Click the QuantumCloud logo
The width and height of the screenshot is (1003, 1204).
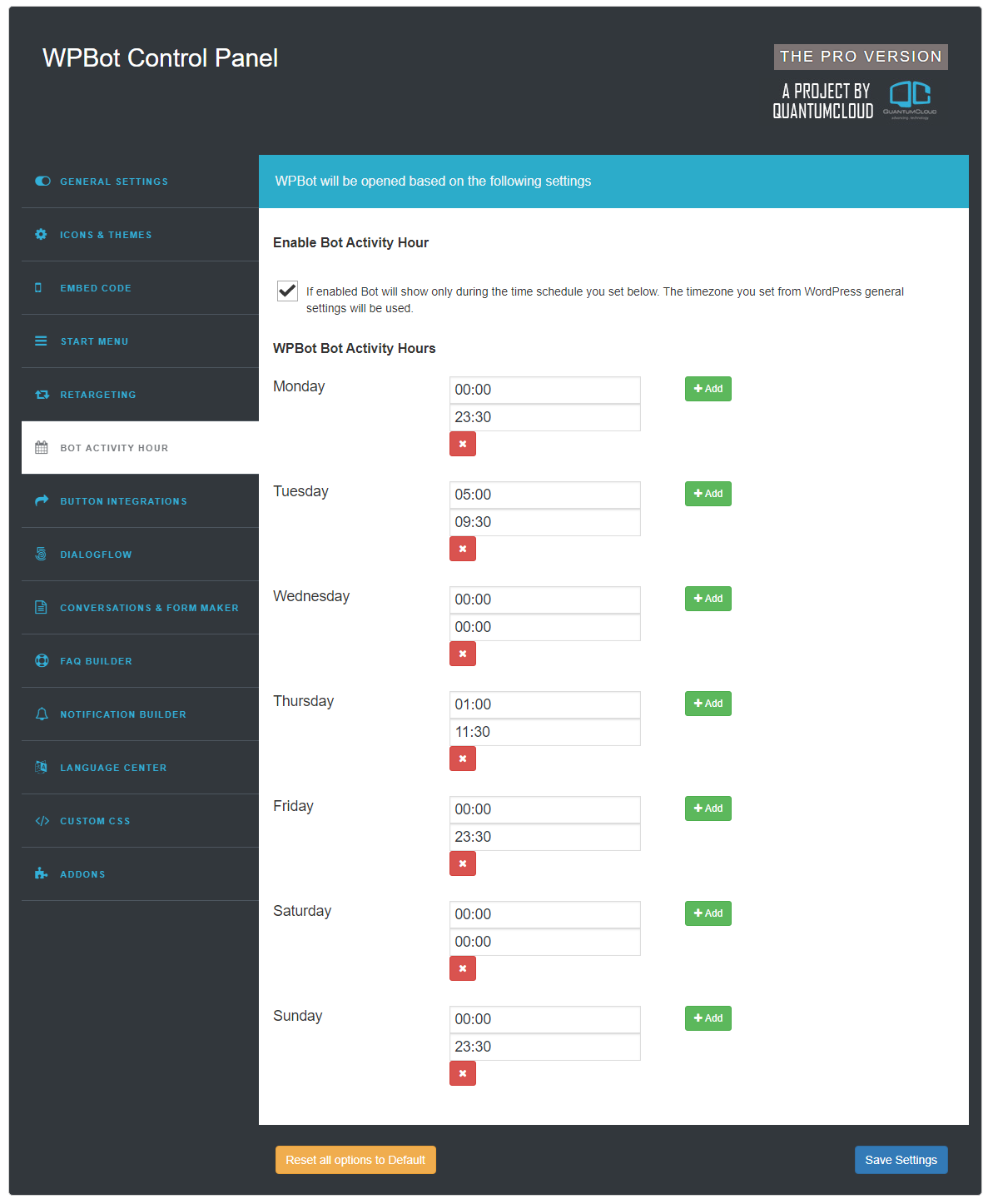pyautogui.click(x=910, y=100)
